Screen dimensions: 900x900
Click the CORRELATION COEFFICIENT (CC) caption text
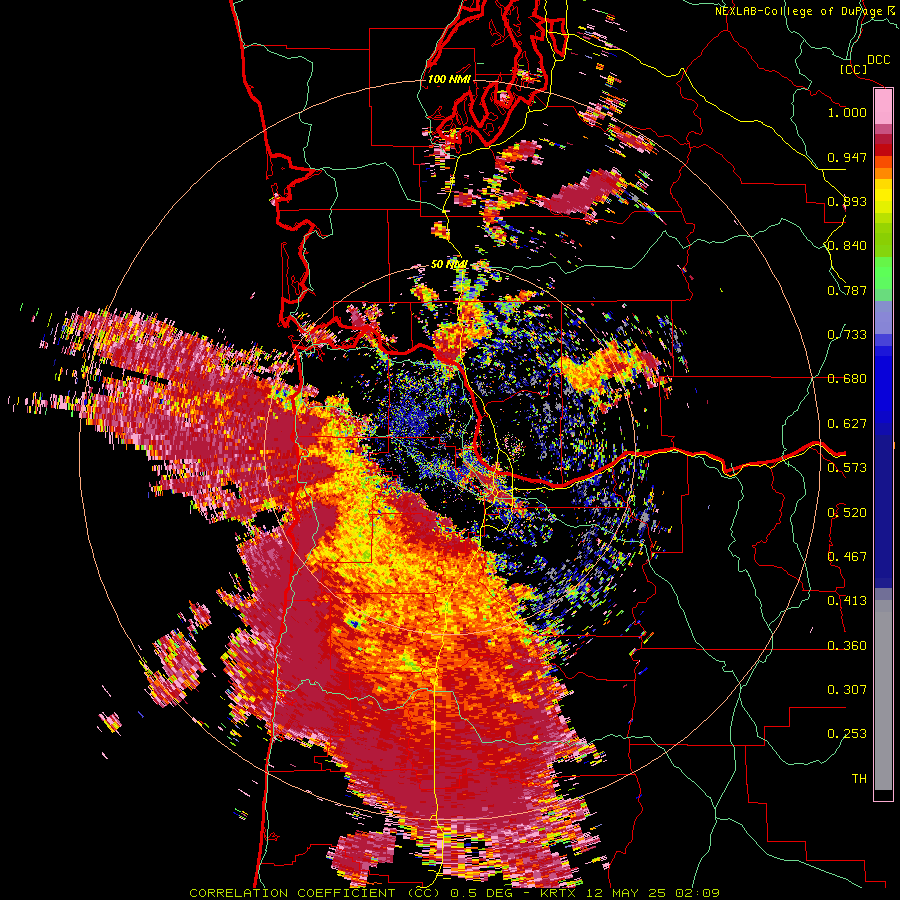(x=317, y=893)
